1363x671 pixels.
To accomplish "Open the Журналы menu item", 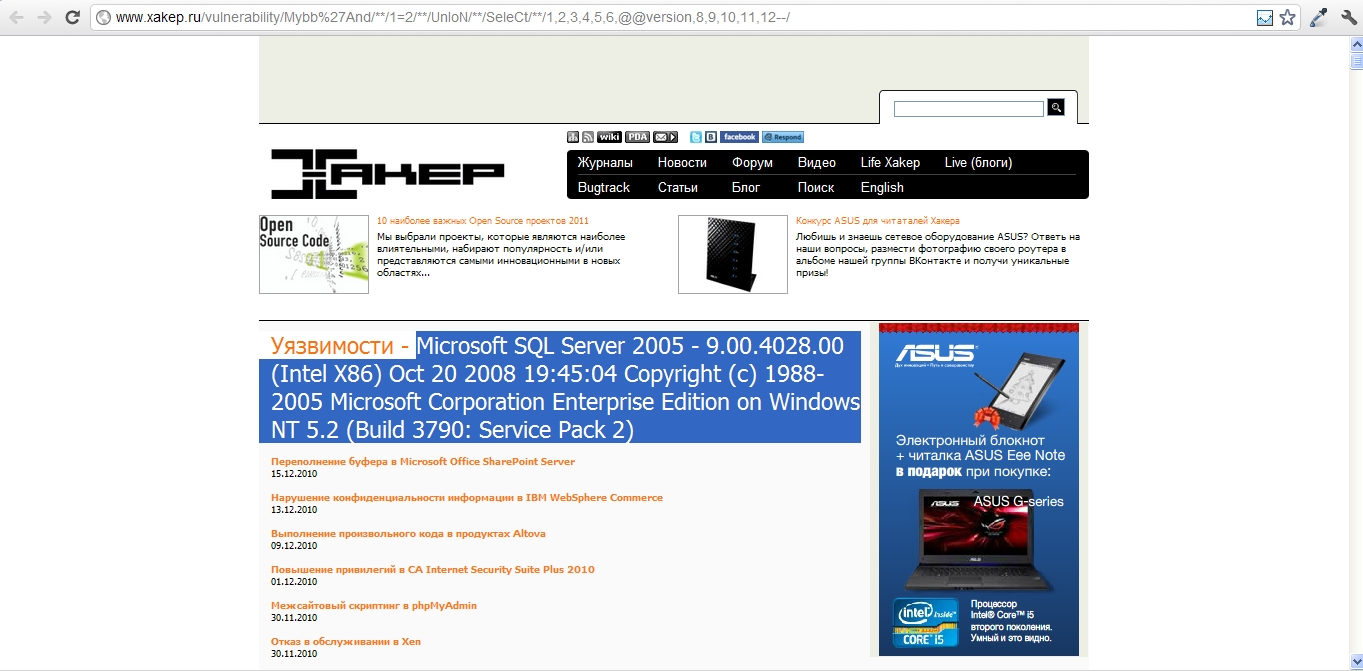I will 605,163.
